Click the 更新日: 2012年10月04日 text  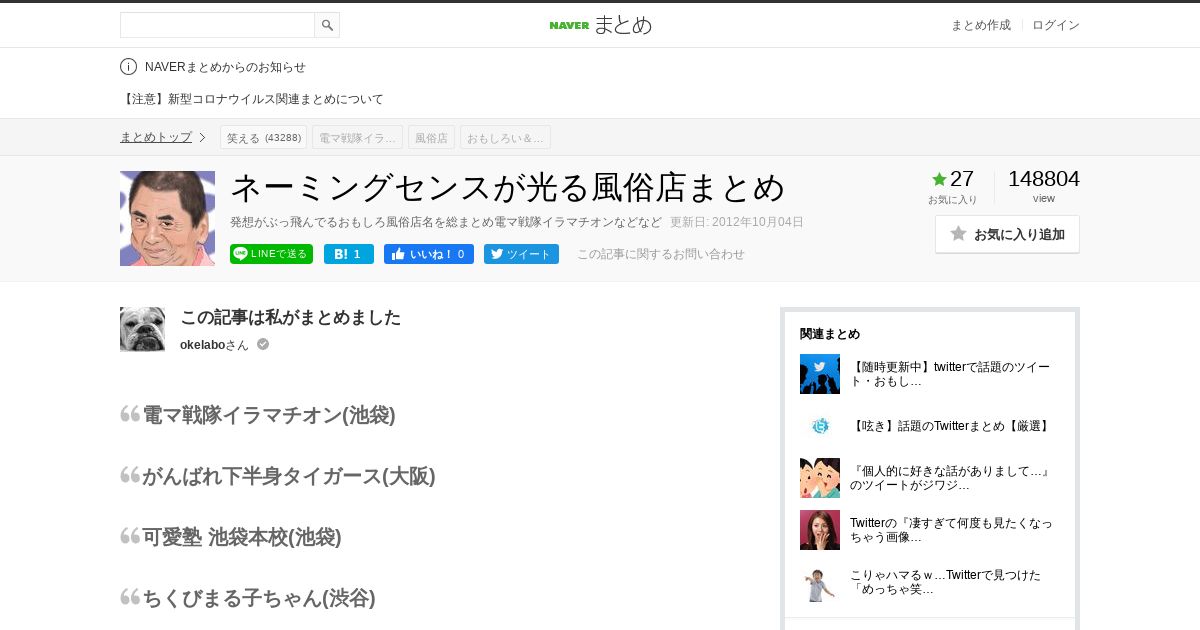(737, 222)
